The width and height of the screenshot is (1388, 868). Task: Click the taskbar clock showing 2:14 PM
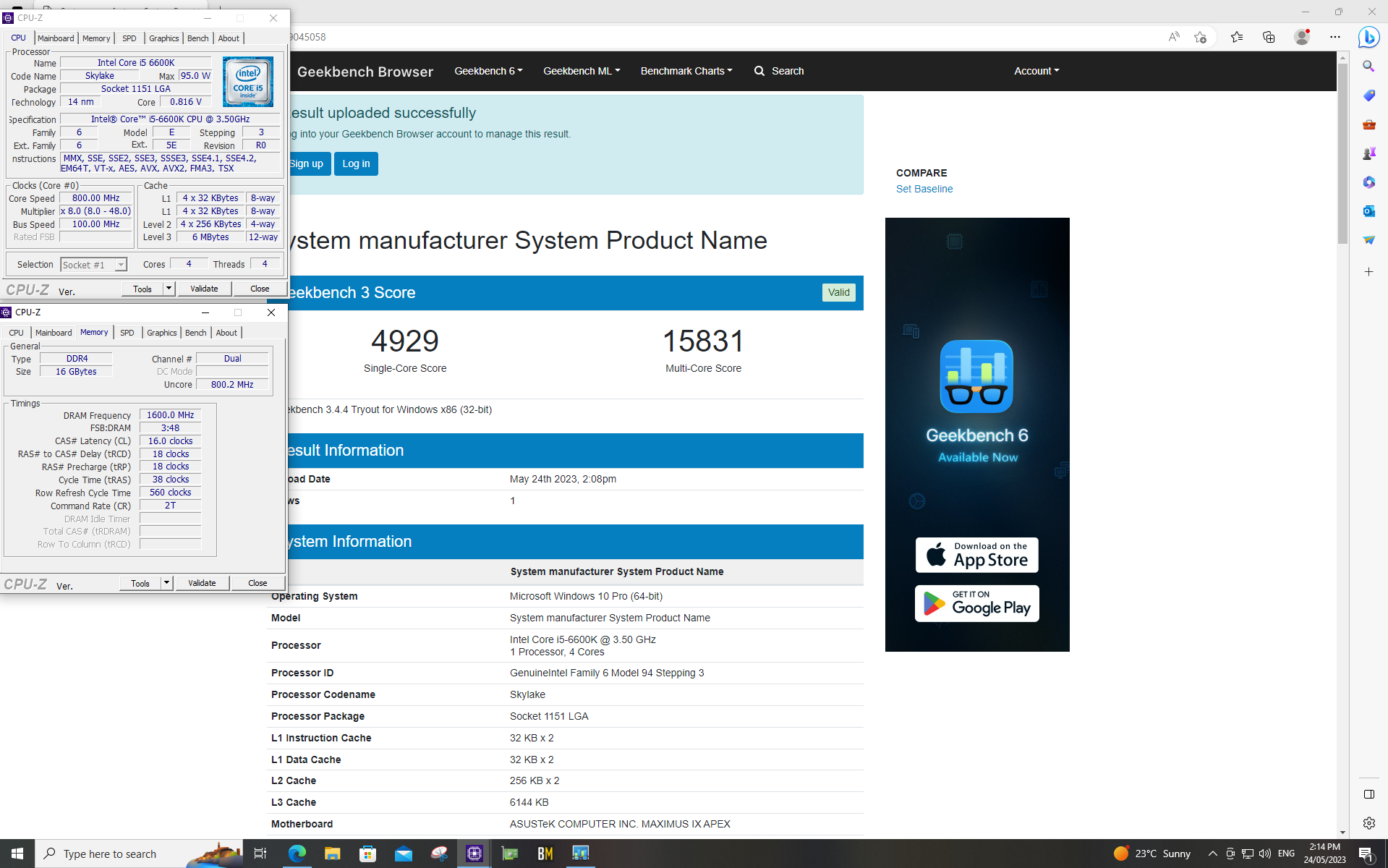pos(1324,854)
